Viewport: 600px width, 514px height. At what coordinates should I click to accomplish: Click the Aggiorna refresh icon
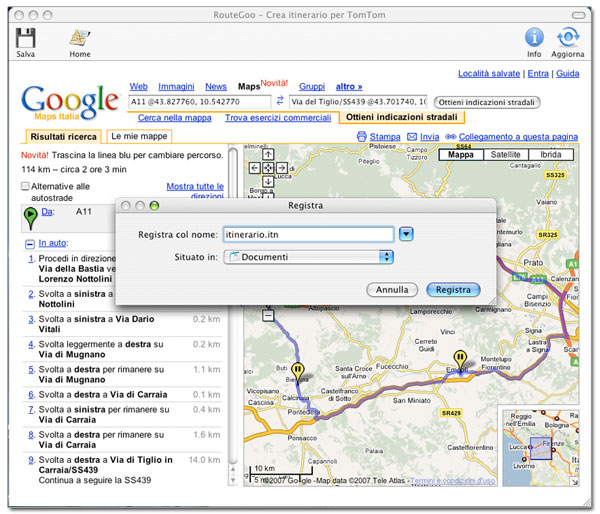(x=568, y=37)
